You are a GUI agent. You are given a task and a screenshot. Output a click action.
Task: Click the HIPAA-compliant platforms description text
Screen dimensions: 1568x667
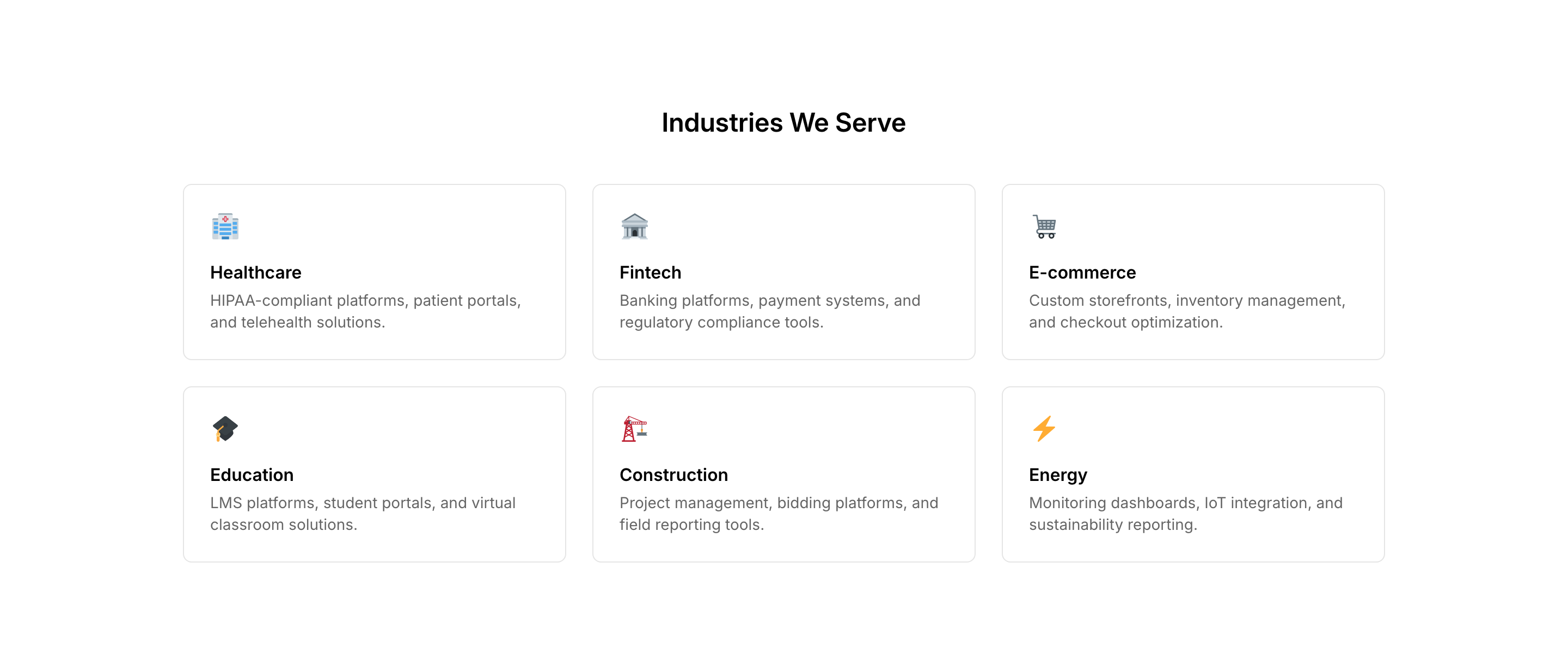click(365, 311)
